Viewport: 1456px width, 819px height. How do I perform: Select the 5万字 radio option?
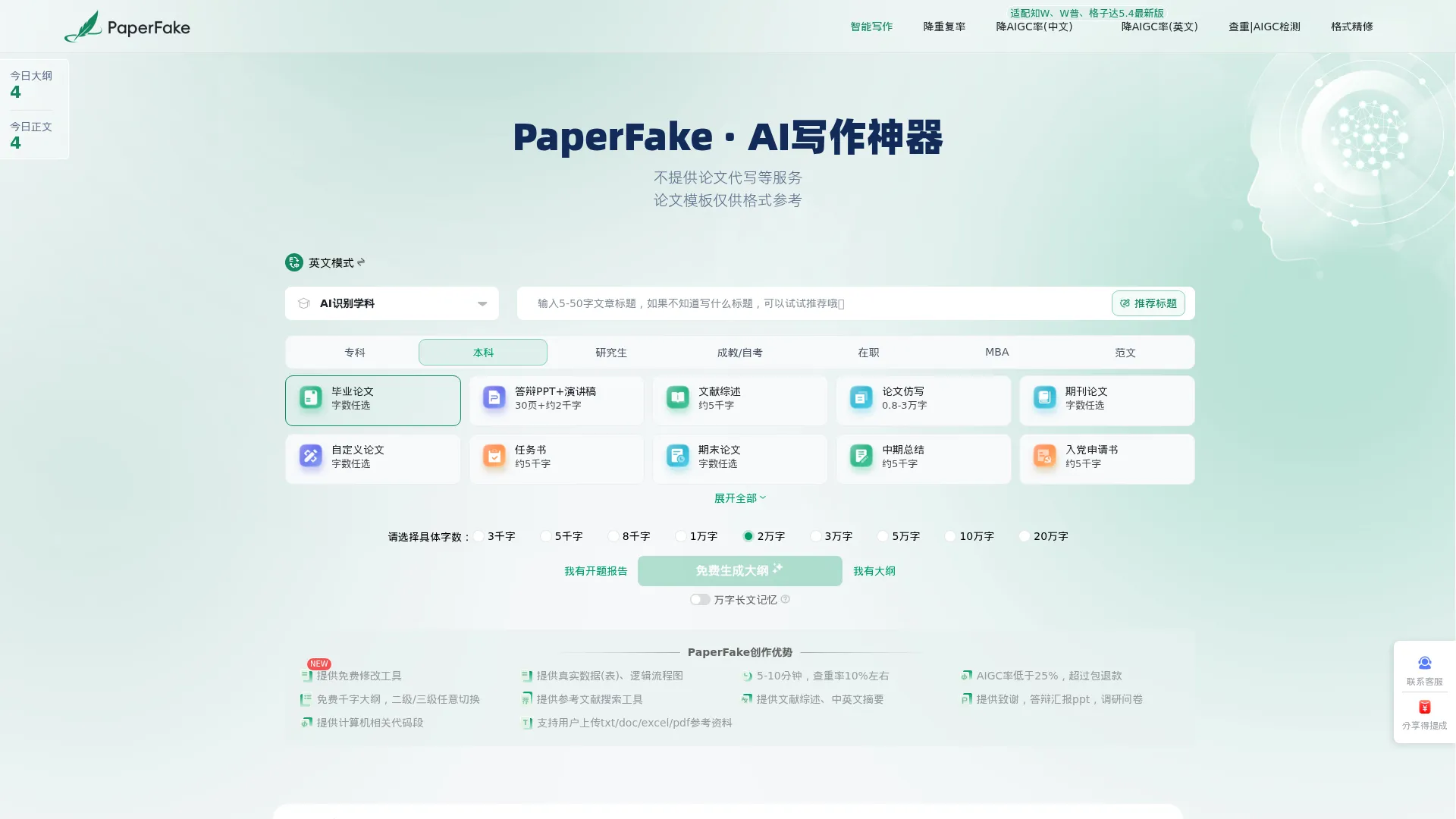pyautogui.click(x=883, y=536)
